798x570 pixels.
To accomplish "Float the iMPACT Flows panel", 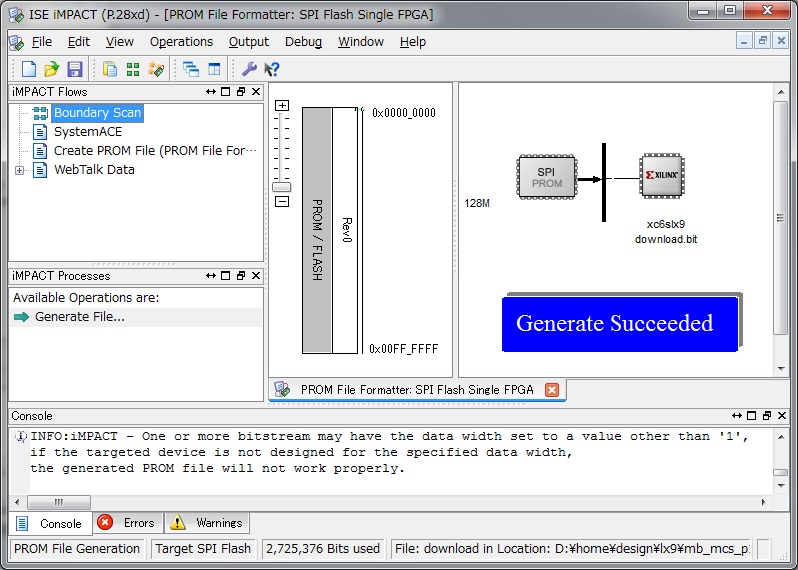I will coord(241,92).
